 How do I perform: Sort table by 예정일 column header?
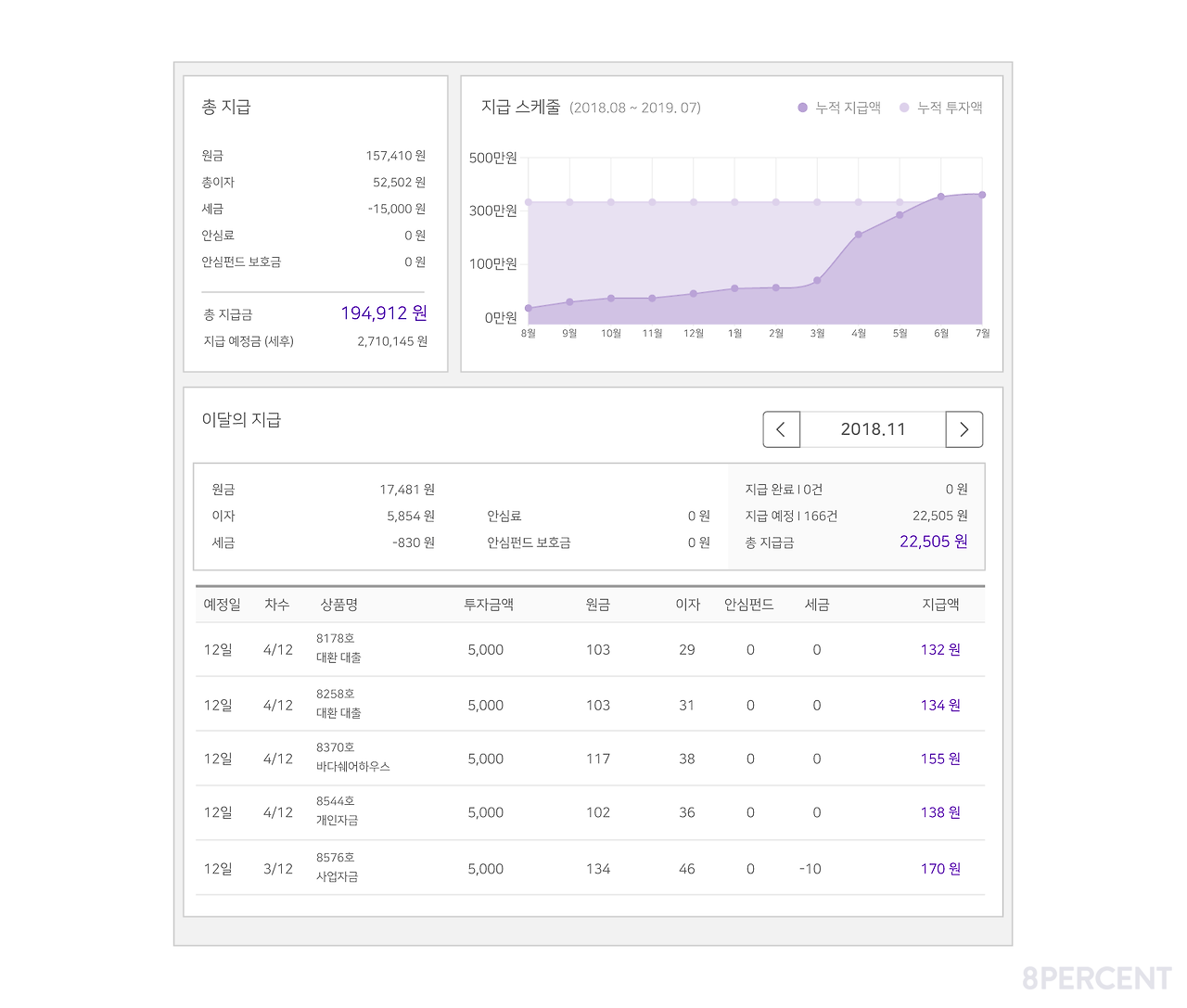[223, 605]
